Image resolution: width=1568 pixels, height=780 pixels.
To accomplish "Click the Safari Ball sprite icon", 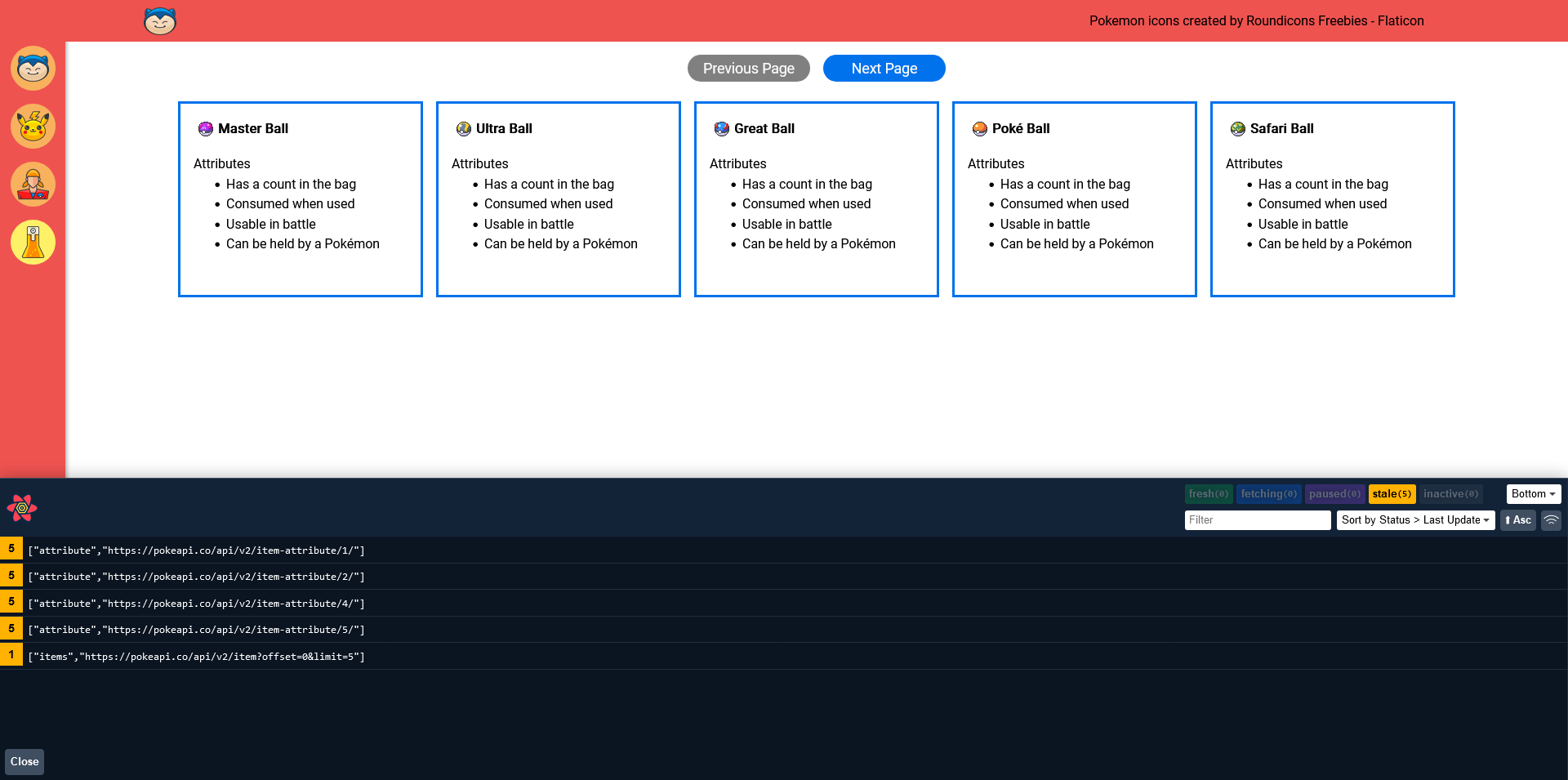I will (x=1238, y=129).
